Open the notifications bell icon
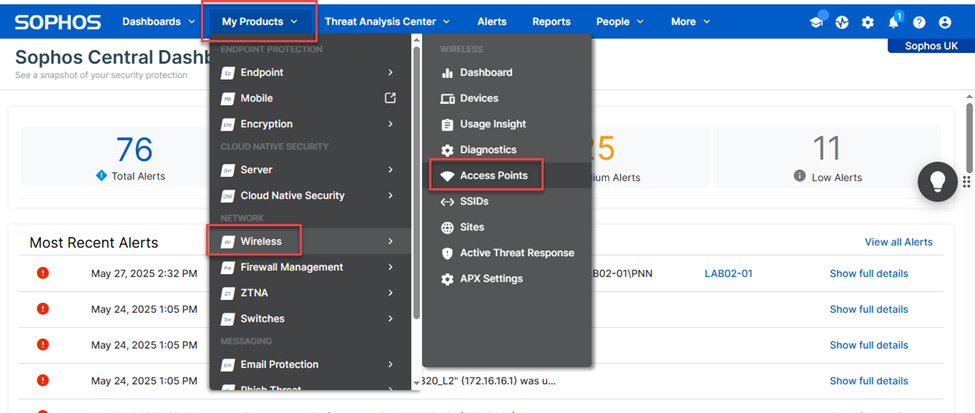The image size is (975, 413). (893, 22)
